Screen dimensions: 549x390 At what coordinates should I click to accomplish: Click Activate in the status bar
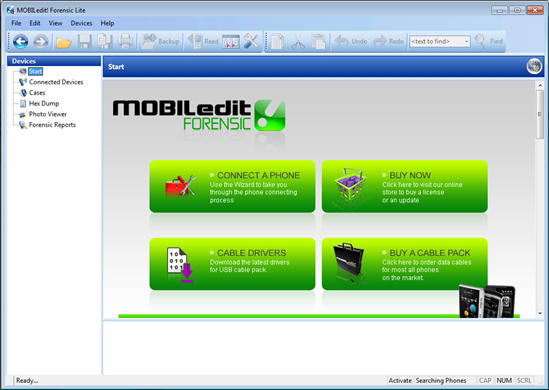pos(400,380)
